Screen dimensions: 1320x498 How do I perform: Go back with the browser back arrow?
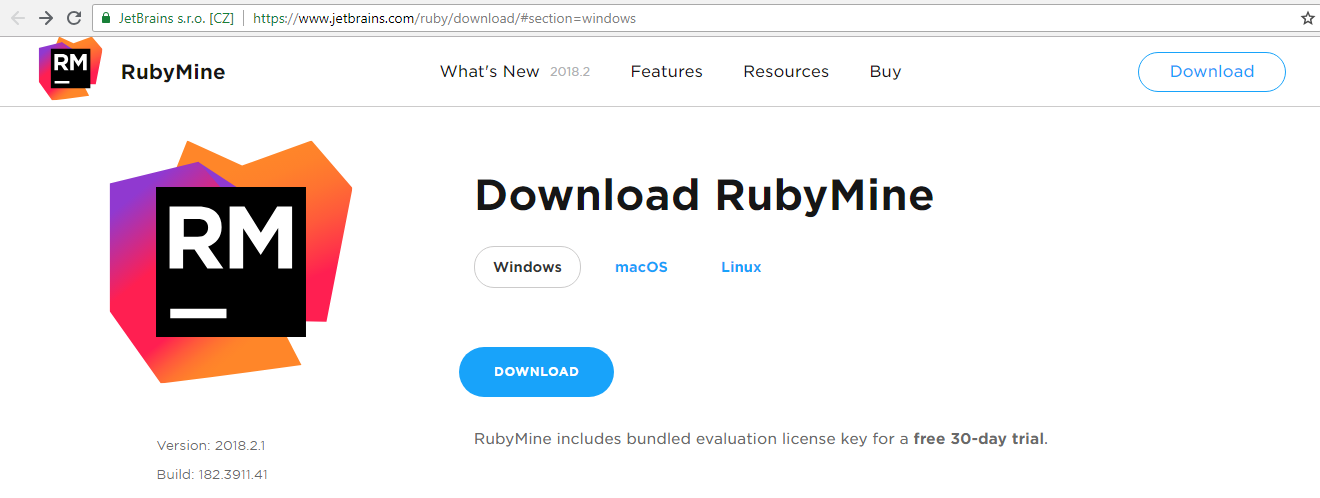(18, 18)
